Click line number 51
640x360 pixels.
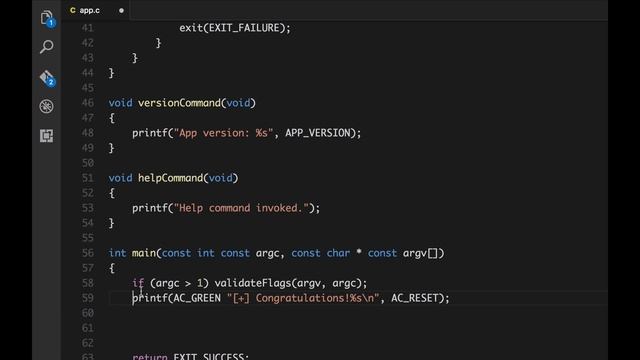[x=87, y=178]
